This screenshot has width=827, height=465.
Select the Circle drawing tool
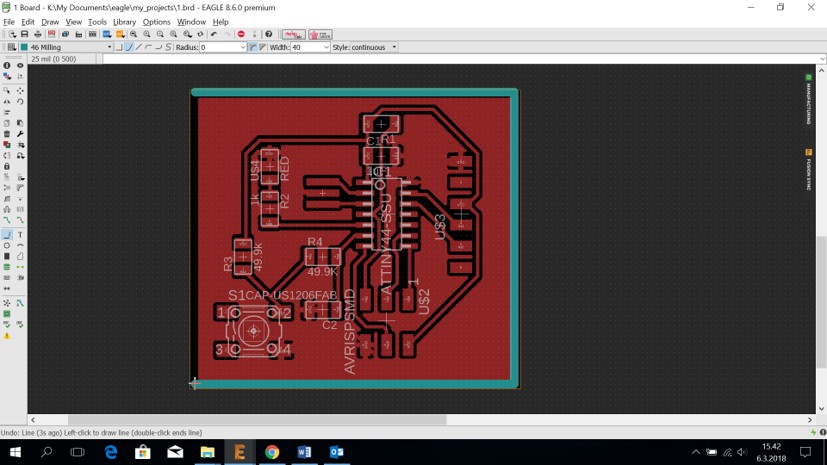click(7, 246)
